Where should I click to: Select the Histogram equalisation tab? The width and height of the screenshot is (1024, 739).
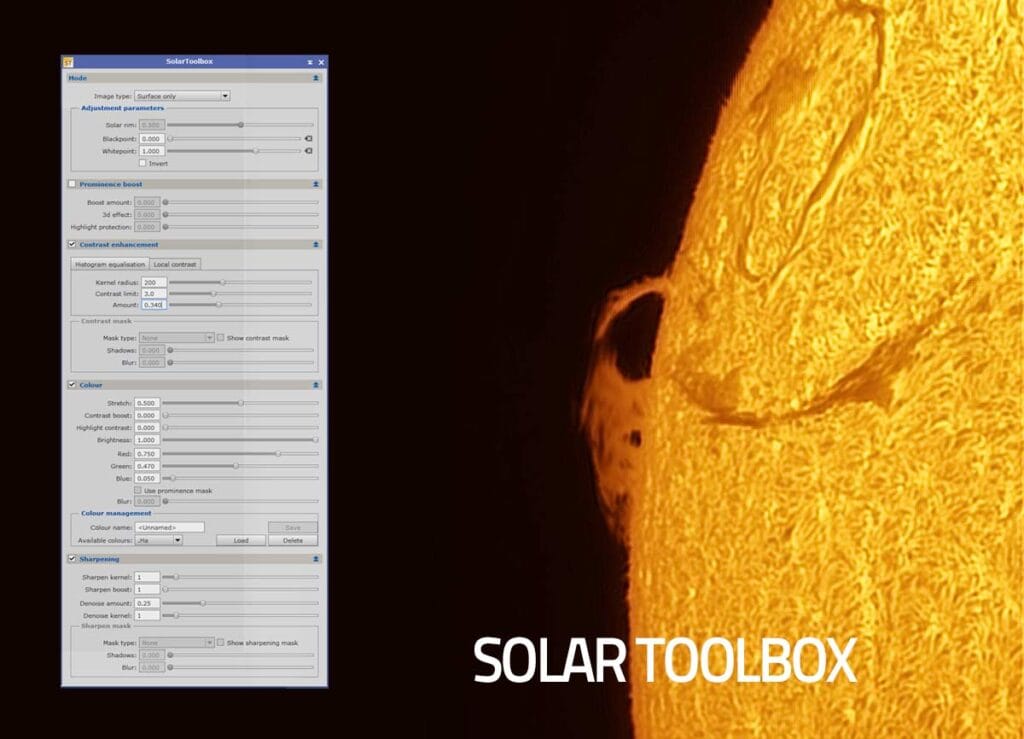click(x=110, y=263)
